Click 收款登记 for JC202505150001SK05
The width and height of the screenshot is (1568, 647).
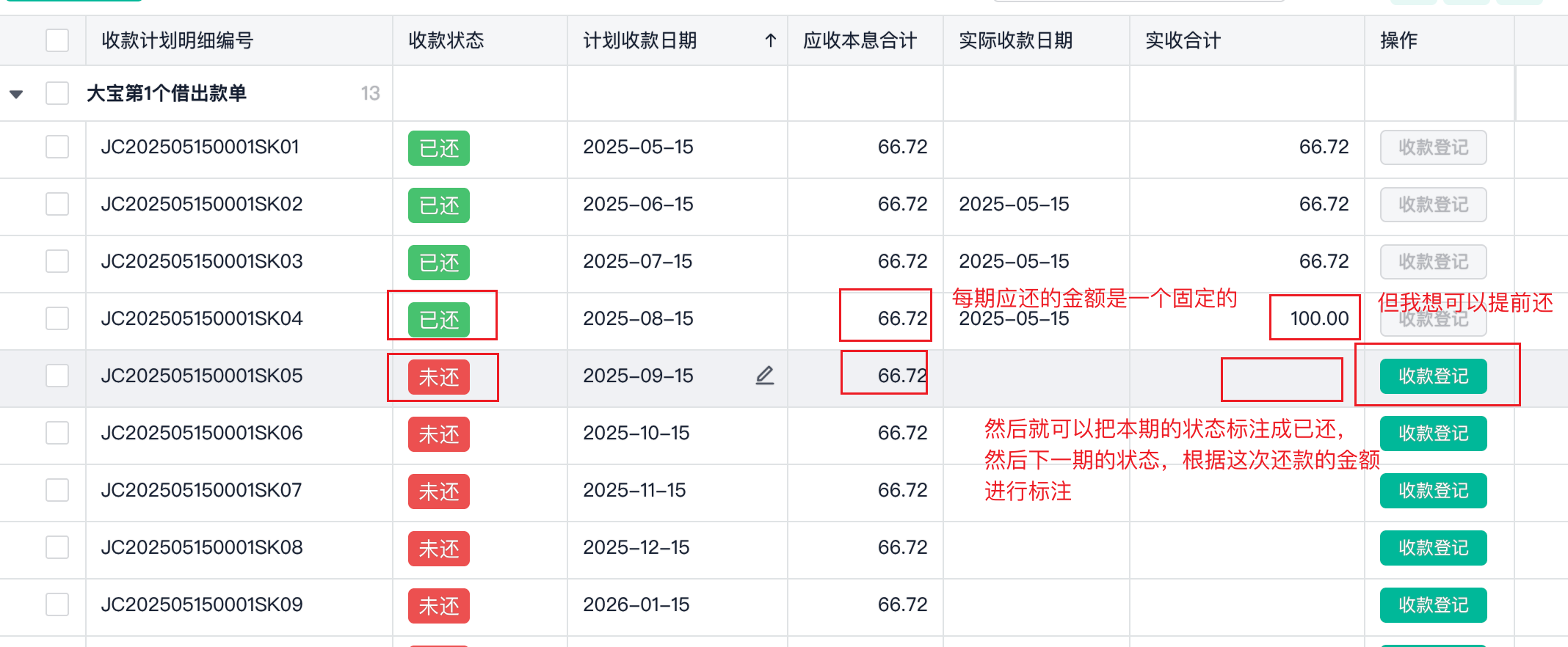(x=1433, y=376)
